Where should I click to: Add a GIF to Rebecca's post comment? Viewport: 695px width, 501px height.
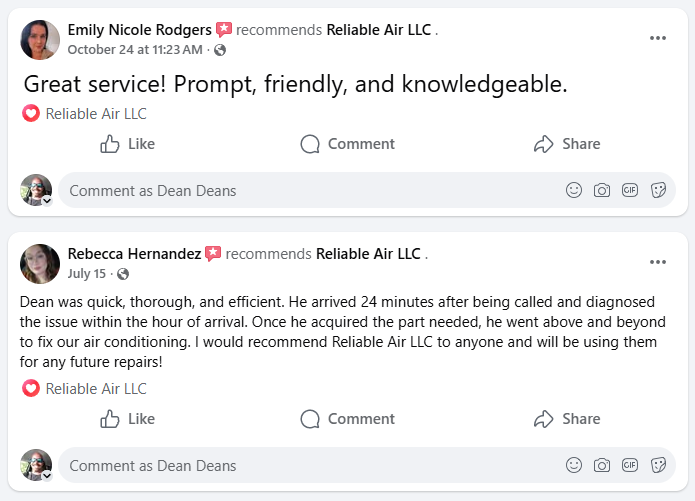coord(630,465)
